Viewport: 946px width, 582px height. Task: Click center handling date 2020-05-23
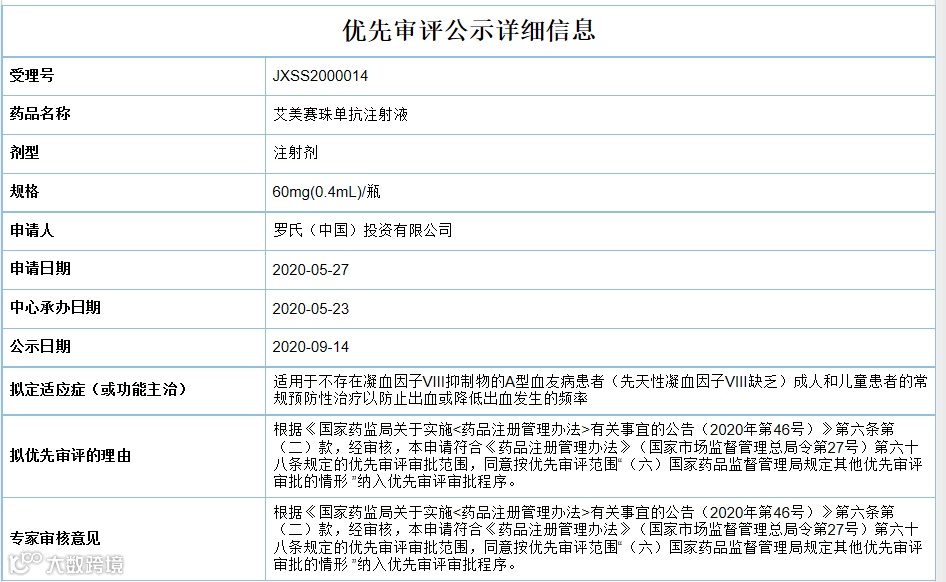pyautogui.click(x=311, y=309)
